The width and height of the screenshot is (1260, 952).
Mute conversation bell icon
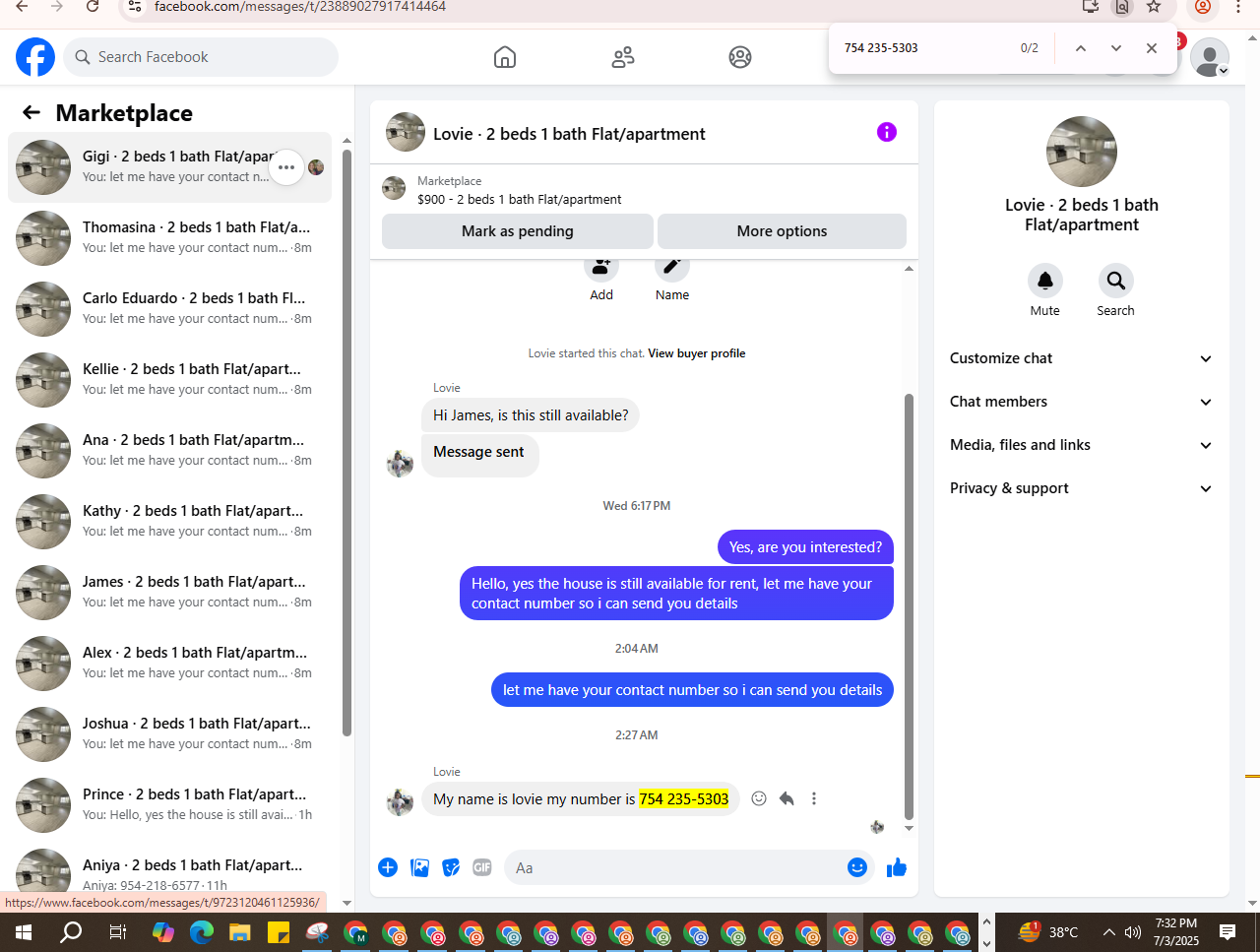click(1045, 281)
